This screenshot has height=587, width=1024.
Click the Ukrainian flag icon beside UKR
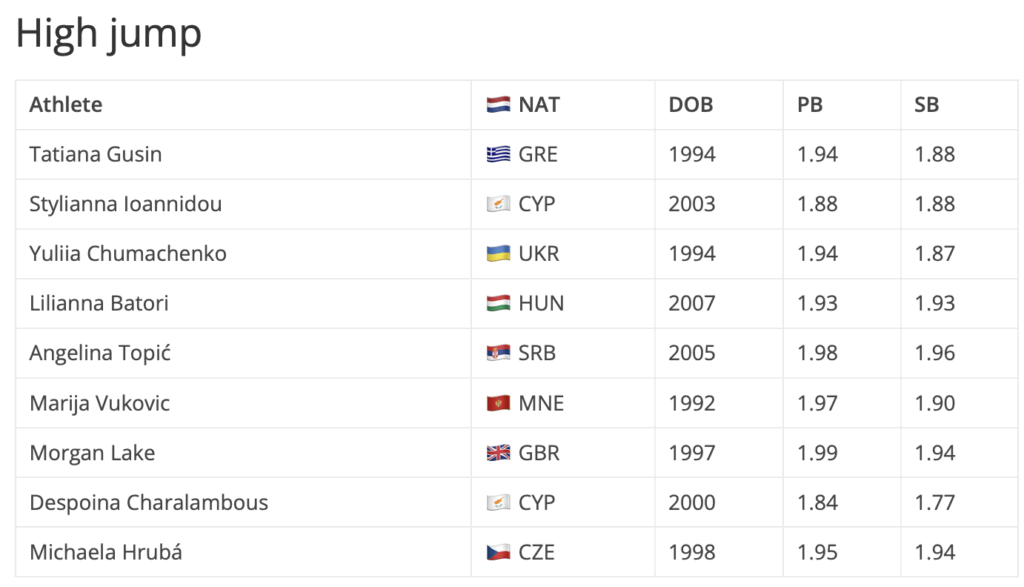click(x=498, y=254)
